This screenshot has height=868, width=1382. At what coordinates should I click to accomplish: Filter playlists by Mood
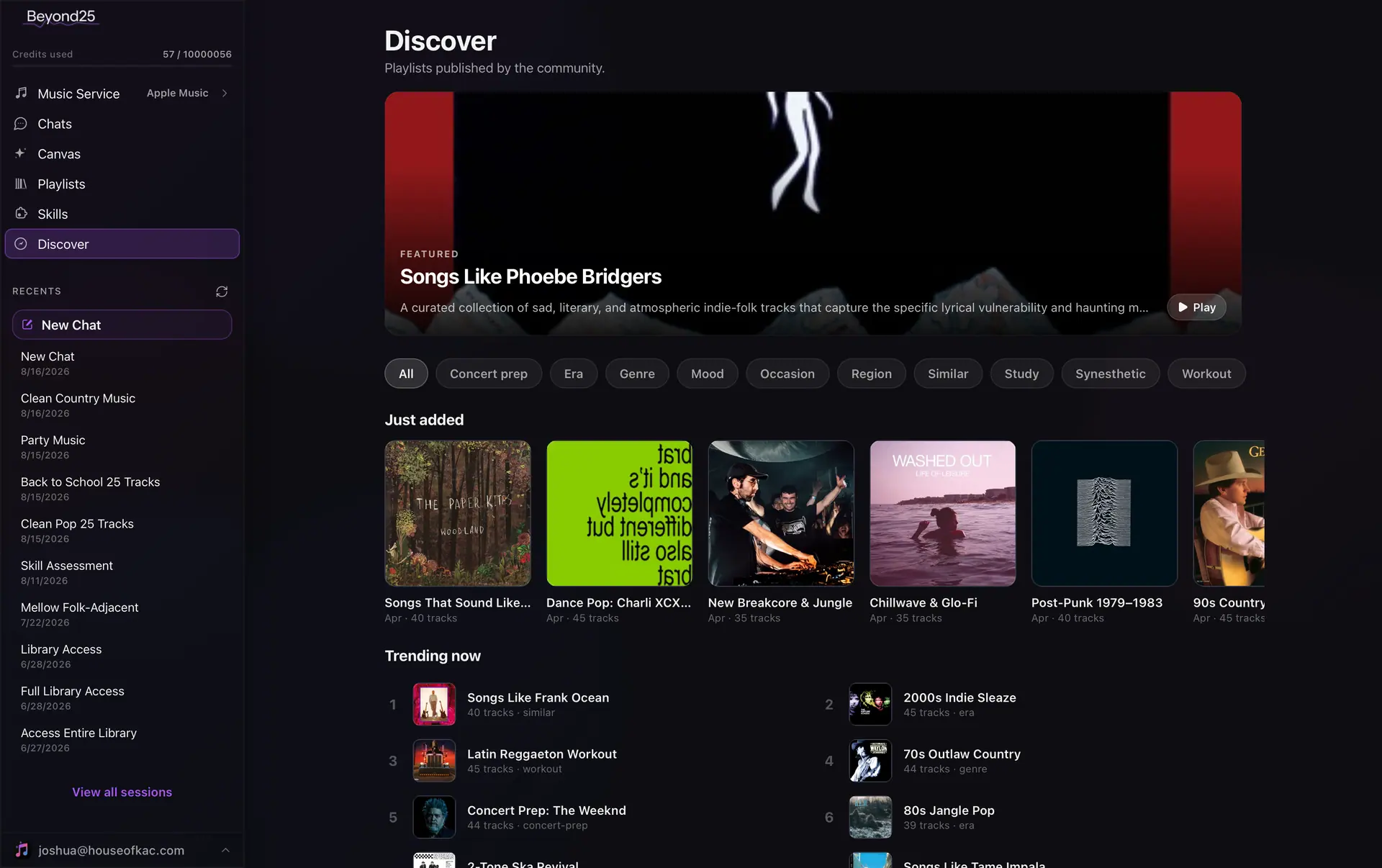coord(708,374)
